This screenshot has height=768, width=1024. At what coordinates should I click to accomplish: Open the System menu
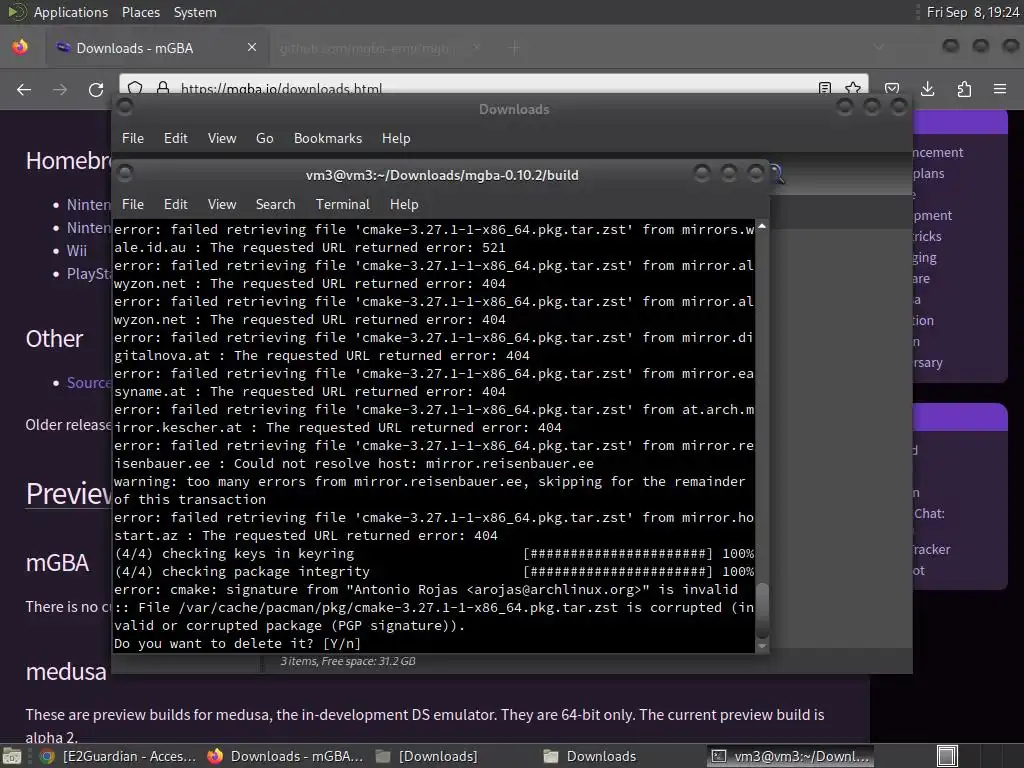click(x=195, y=12)
